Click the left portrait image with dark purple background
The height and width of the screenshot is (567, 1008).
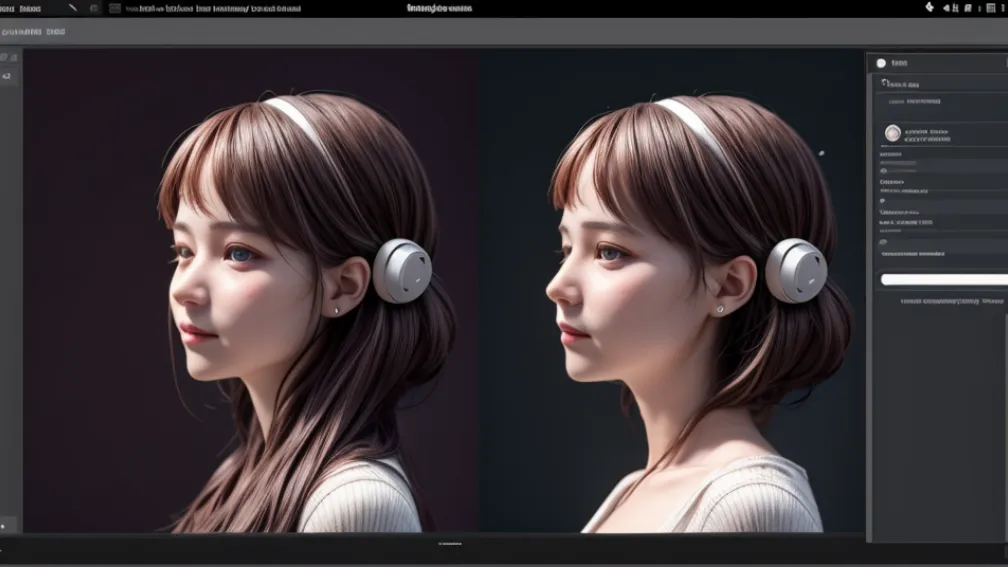[251, 291]
